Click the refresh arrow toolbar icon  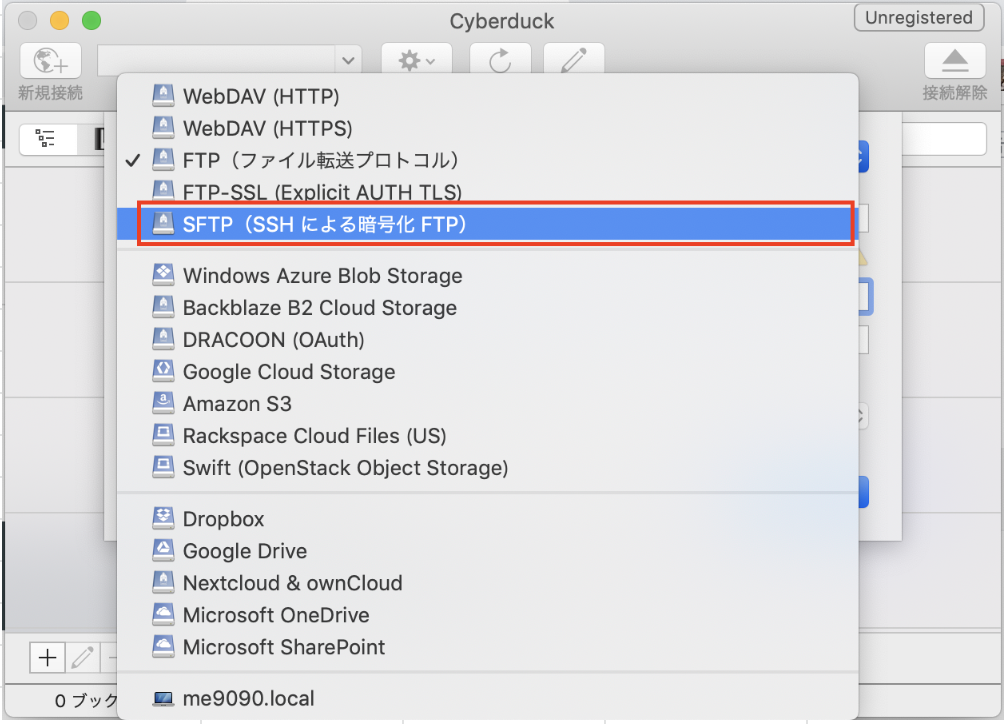pos(500,61)
